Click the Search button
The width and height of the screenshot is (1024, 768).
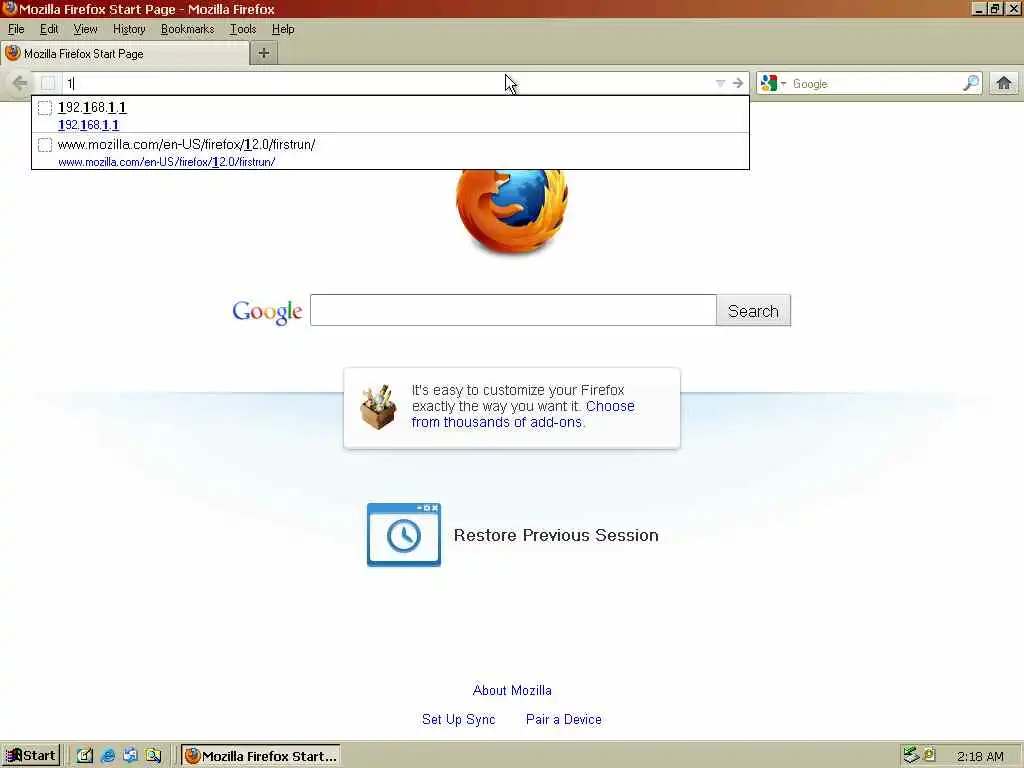pos(754,311)
